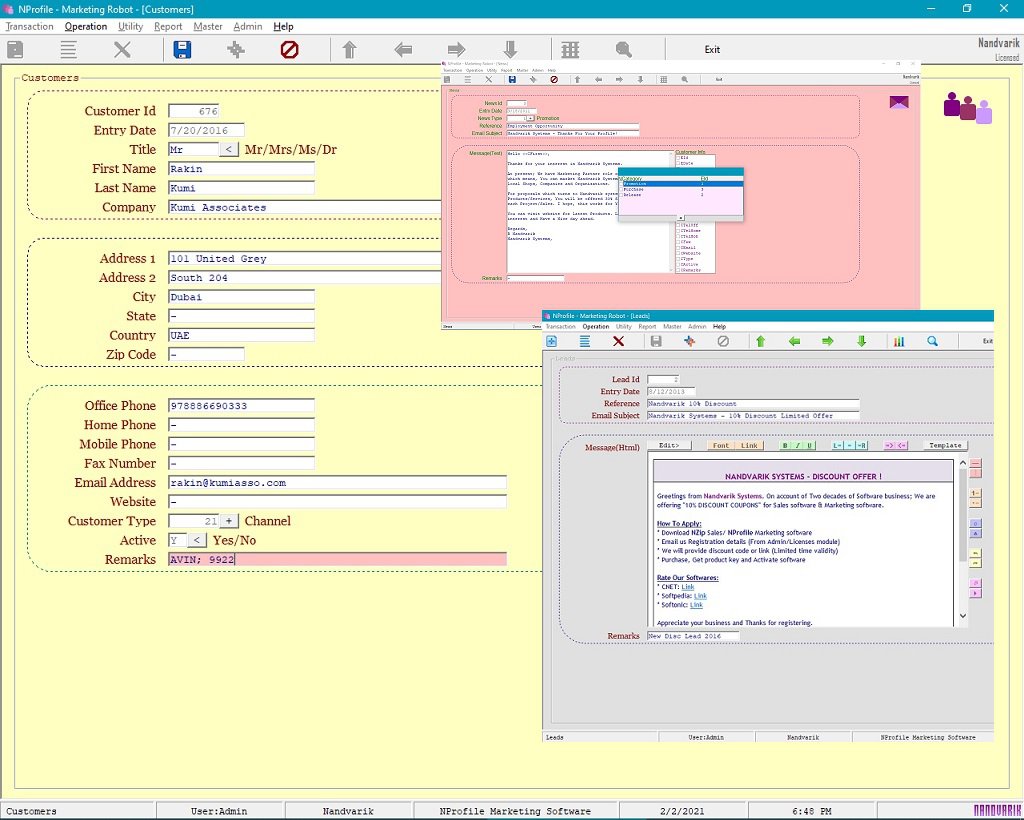Click the green down arrow in Leads window
1024x820 pixels.
pyautogui.click(x=861, y=341)
